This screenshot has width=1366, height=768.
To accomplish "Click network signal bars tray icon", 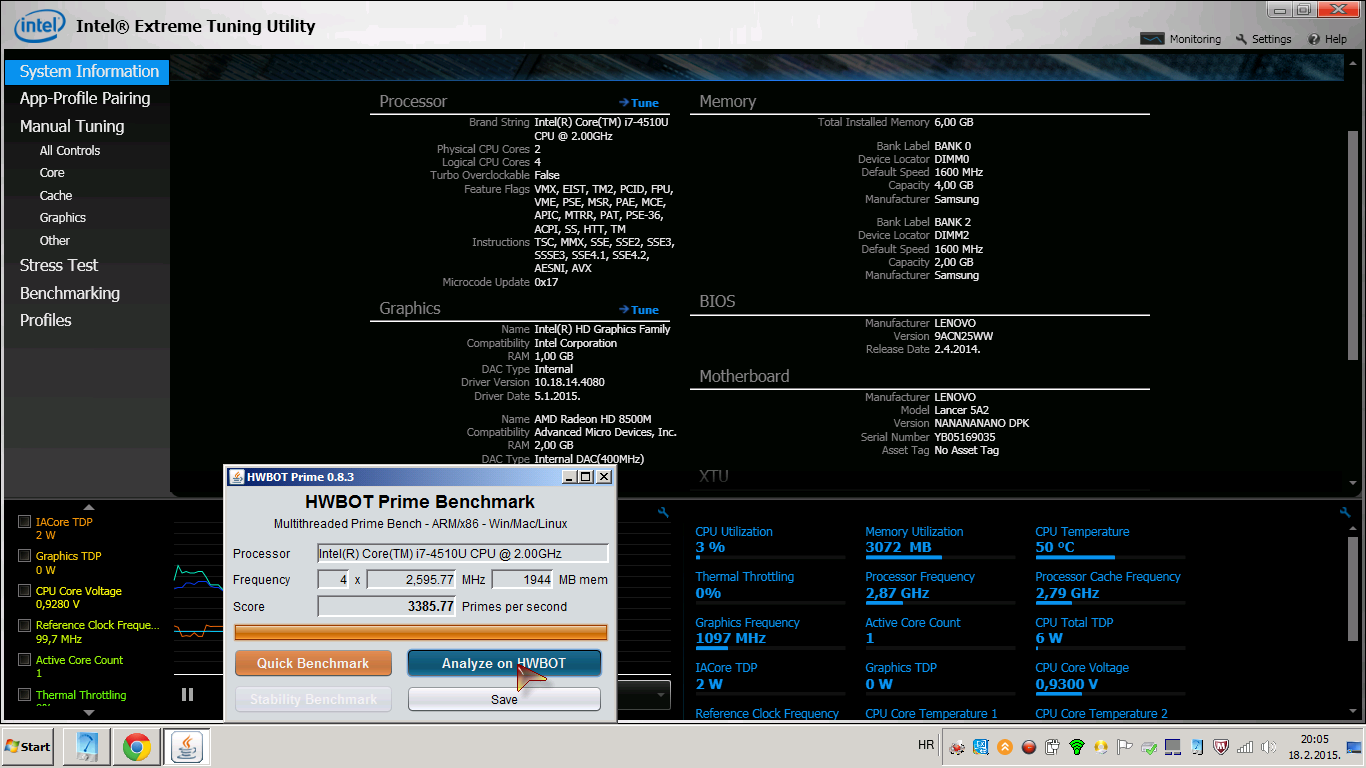I will click(x=1245, y=747).
